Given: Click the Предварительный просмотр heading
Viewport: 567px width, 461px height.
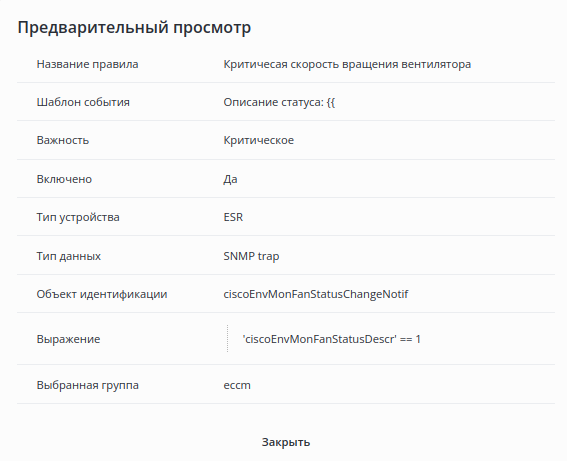Looking at the screenshot, I should tap(134, 27).
